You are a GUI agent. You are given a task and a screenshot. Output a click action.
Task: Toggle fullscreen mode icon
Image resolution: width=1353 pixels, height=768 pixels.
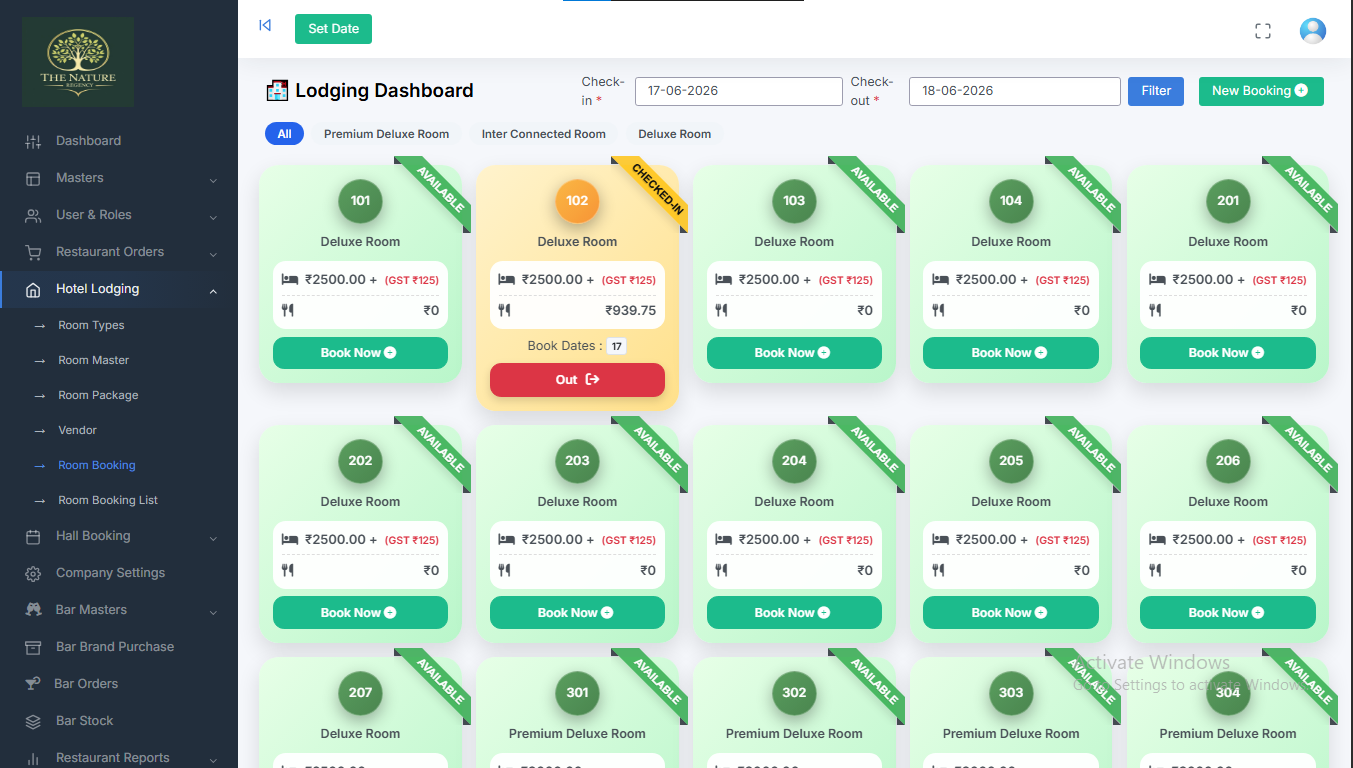1263,31
